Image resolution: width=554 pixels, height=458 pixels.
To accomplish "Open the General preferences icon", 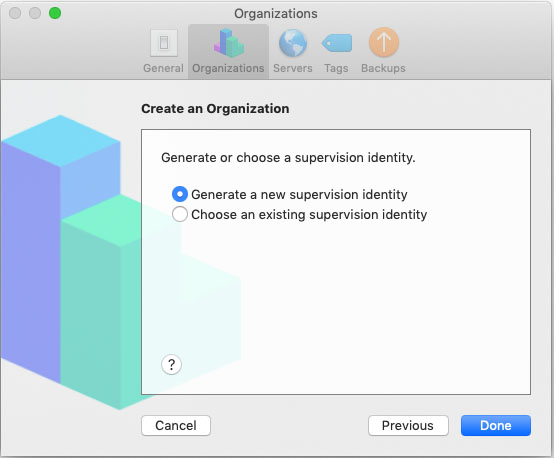I will [164, 43].
